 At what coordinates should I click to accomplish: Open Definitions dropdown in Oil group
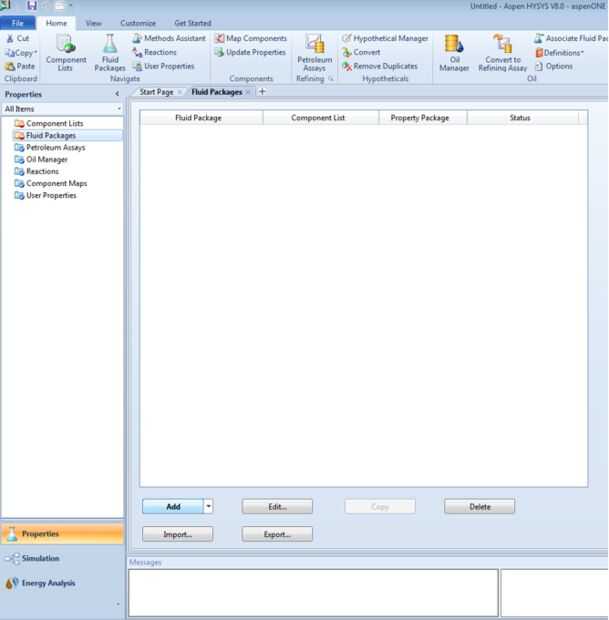[559, 53]
